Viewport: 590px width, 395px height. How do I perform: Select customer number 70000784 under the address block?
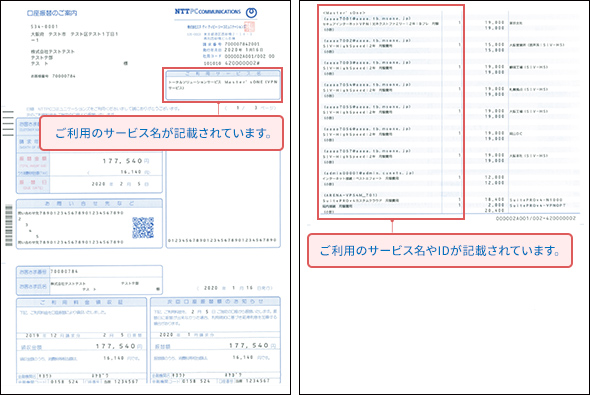point(64,76)
